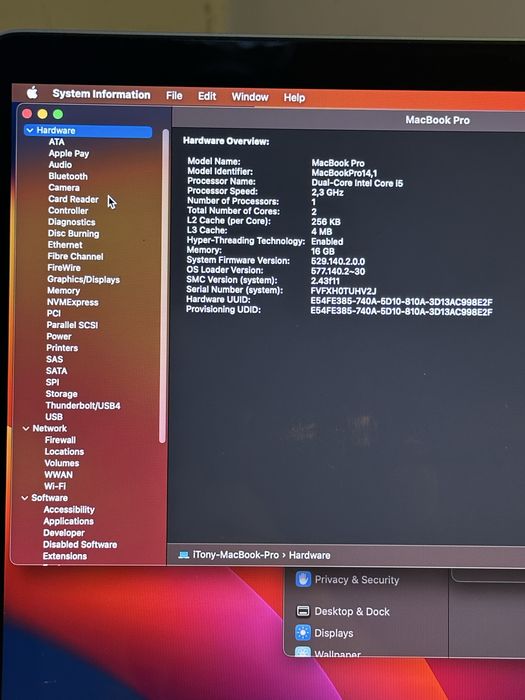The image size is (525, 700).
Task: Select Firewall under Network
Action: tap(60, 440)
